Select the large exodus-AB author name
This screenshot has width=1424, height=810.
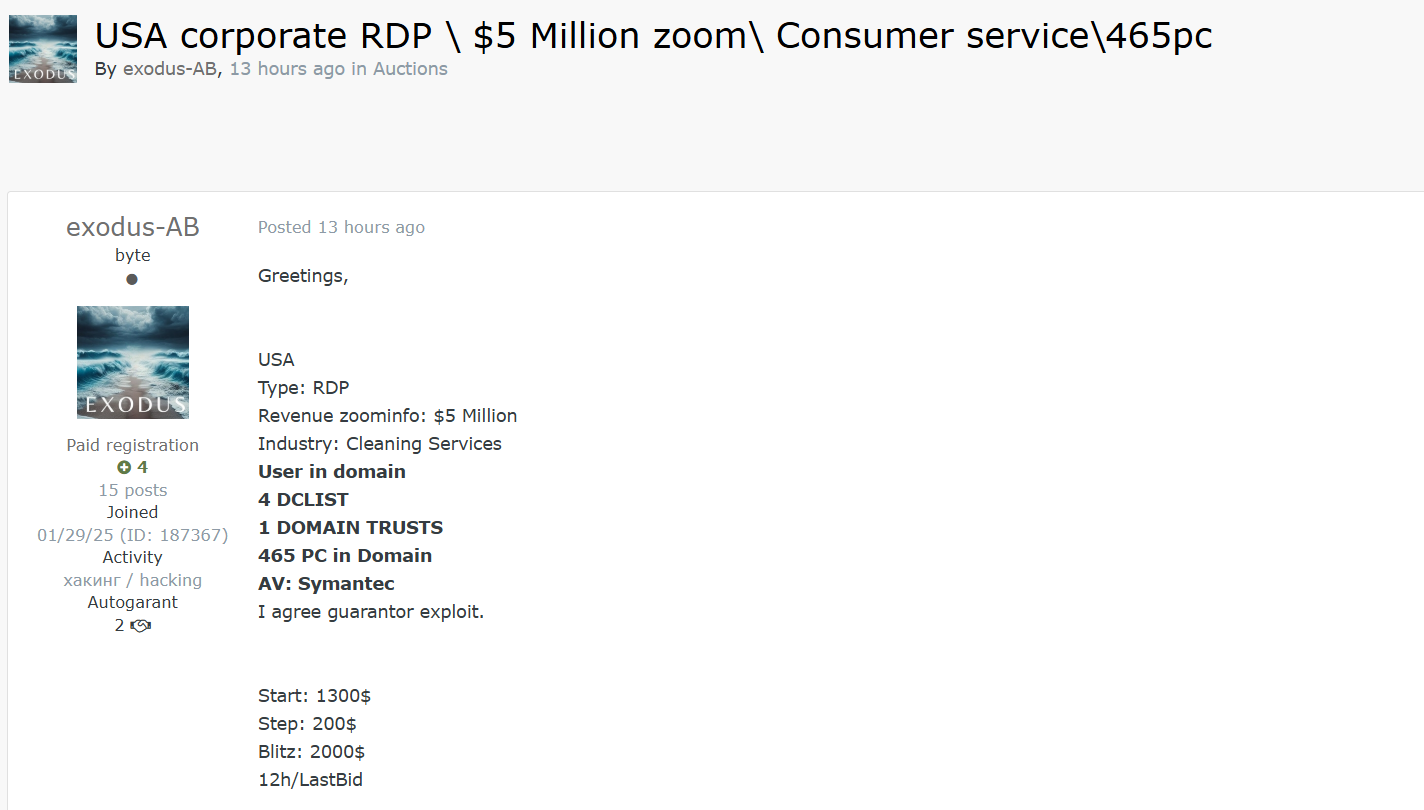[x=133, y=227]
